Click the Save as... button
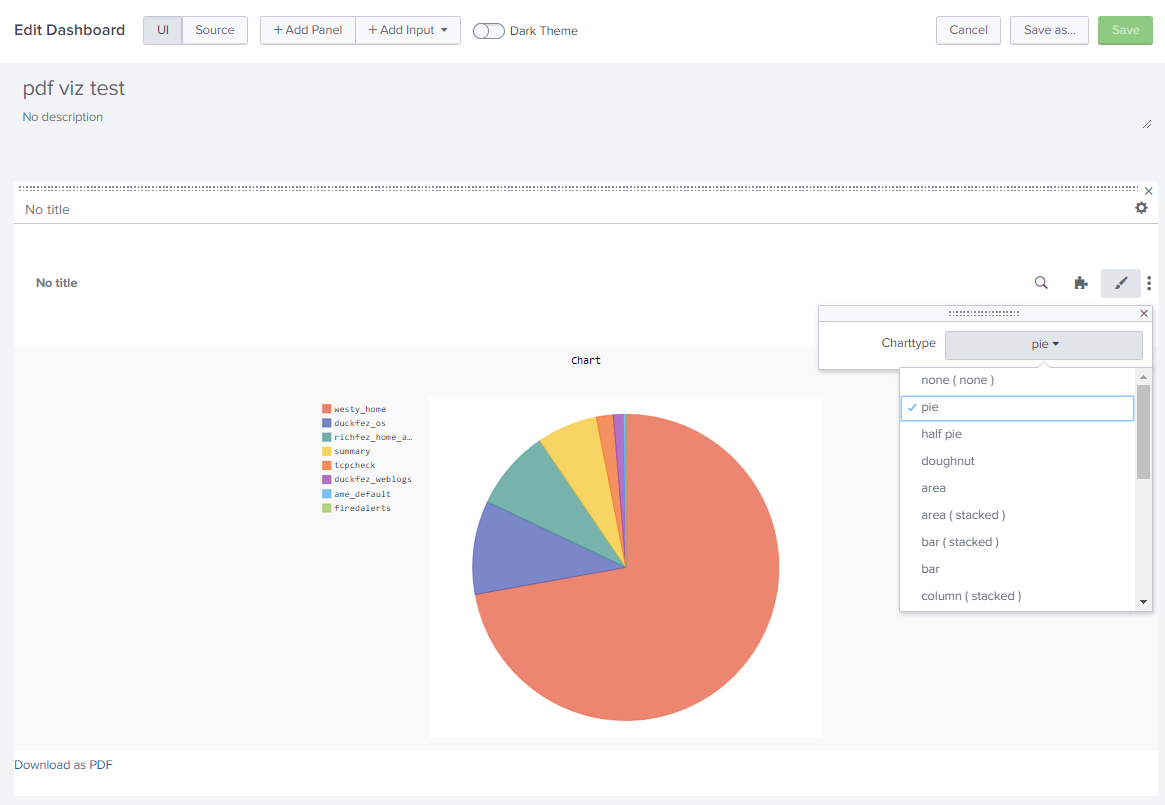 (x=1049, y=30)
